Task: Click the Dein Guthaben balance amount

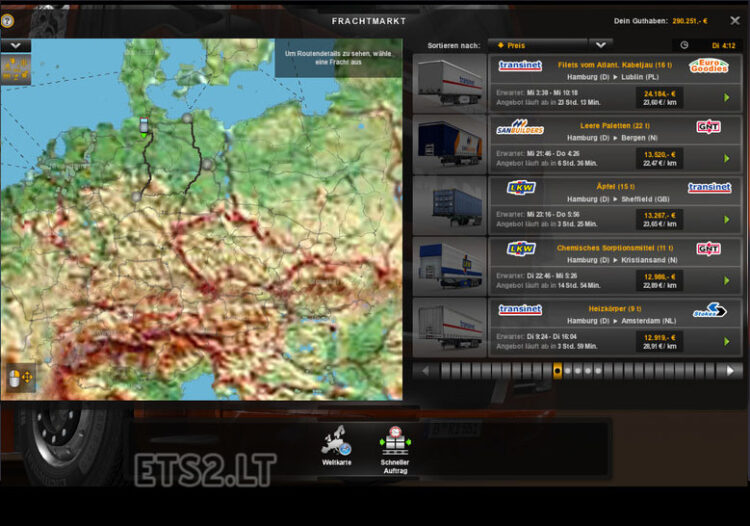Action: point(690,21)
